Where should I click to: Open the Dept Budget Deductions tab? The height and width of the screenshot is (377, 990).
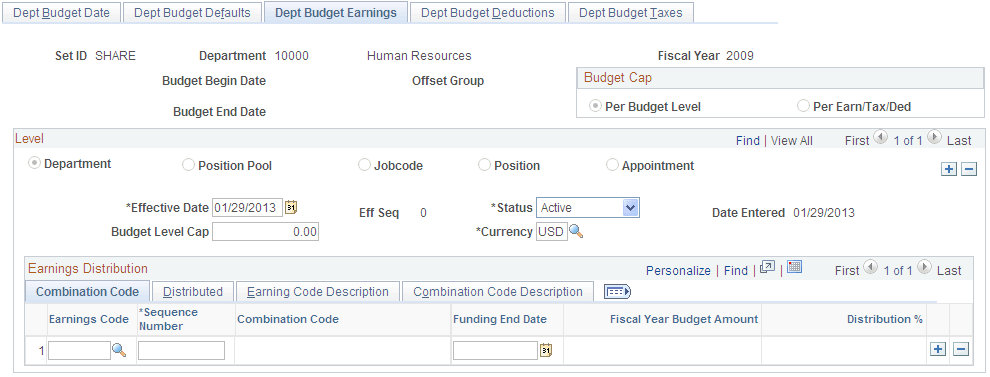click(488, 13)
